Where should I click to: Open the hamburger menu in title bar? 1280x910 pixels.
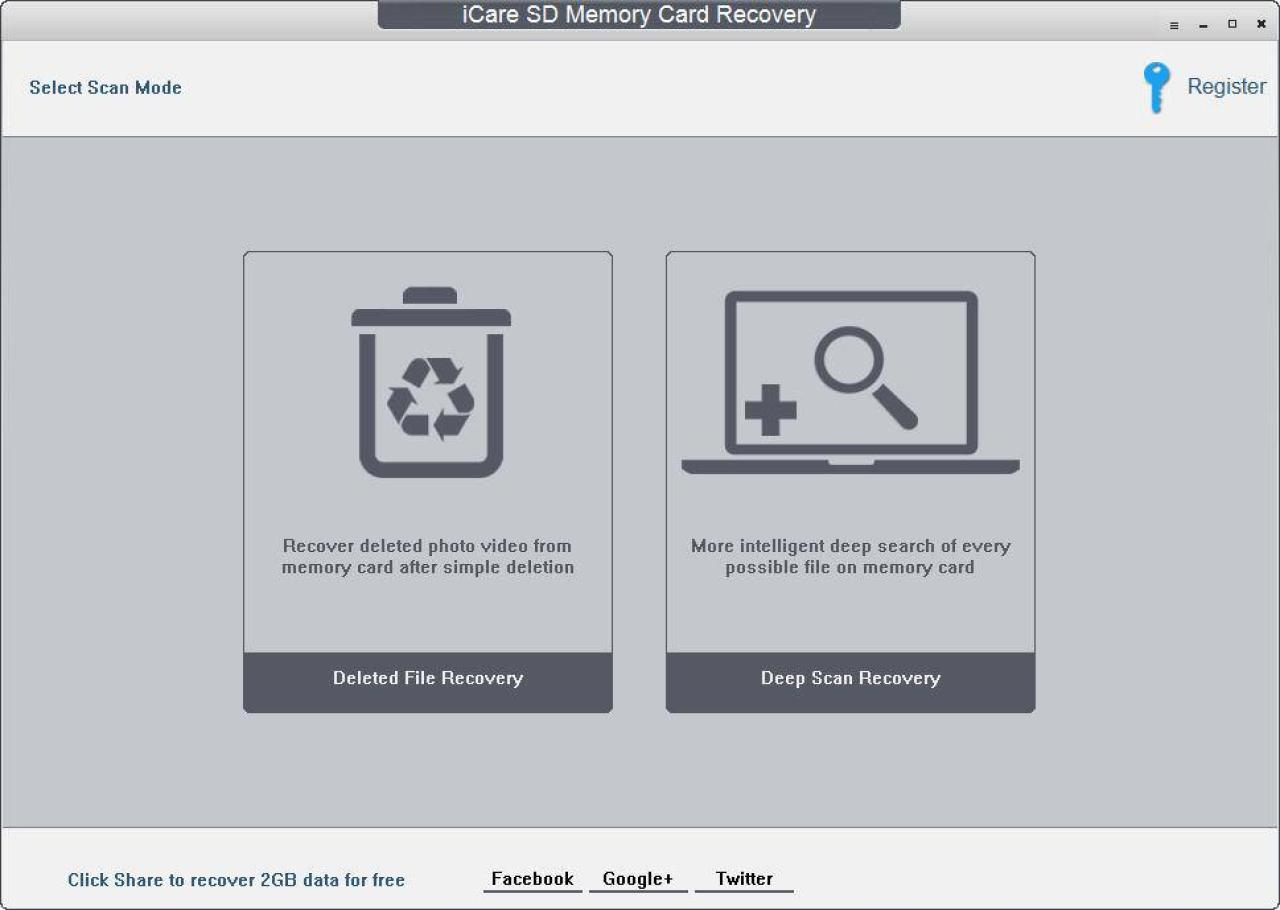coord(1174,25)
